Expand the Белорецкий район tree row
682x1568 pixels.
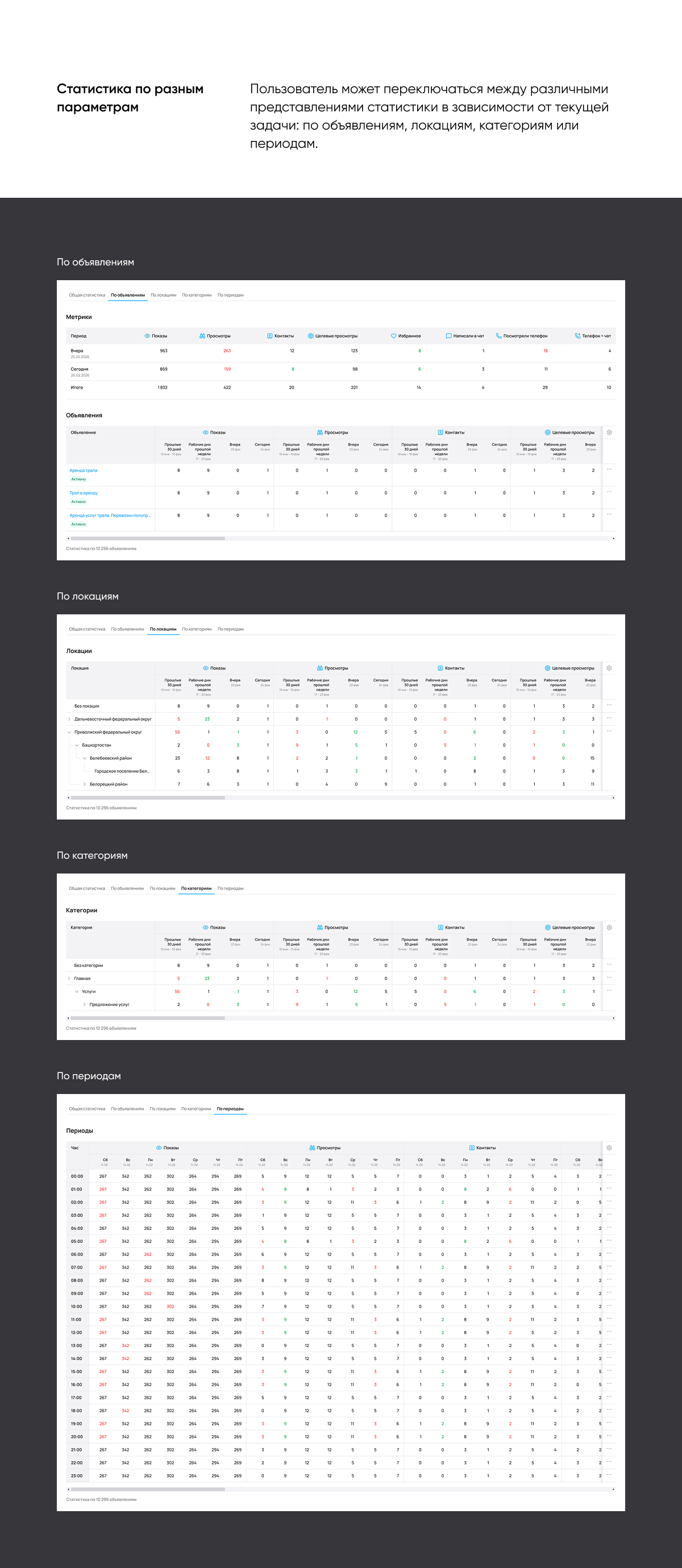click(85, 784)
